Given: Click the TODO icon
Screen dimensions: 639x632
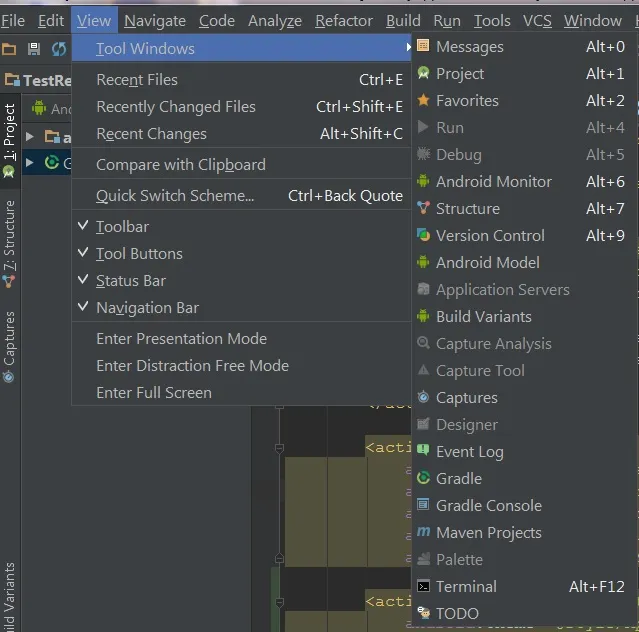Looking at the screenshot, I should pyautogui.click(x=423, y=612).
